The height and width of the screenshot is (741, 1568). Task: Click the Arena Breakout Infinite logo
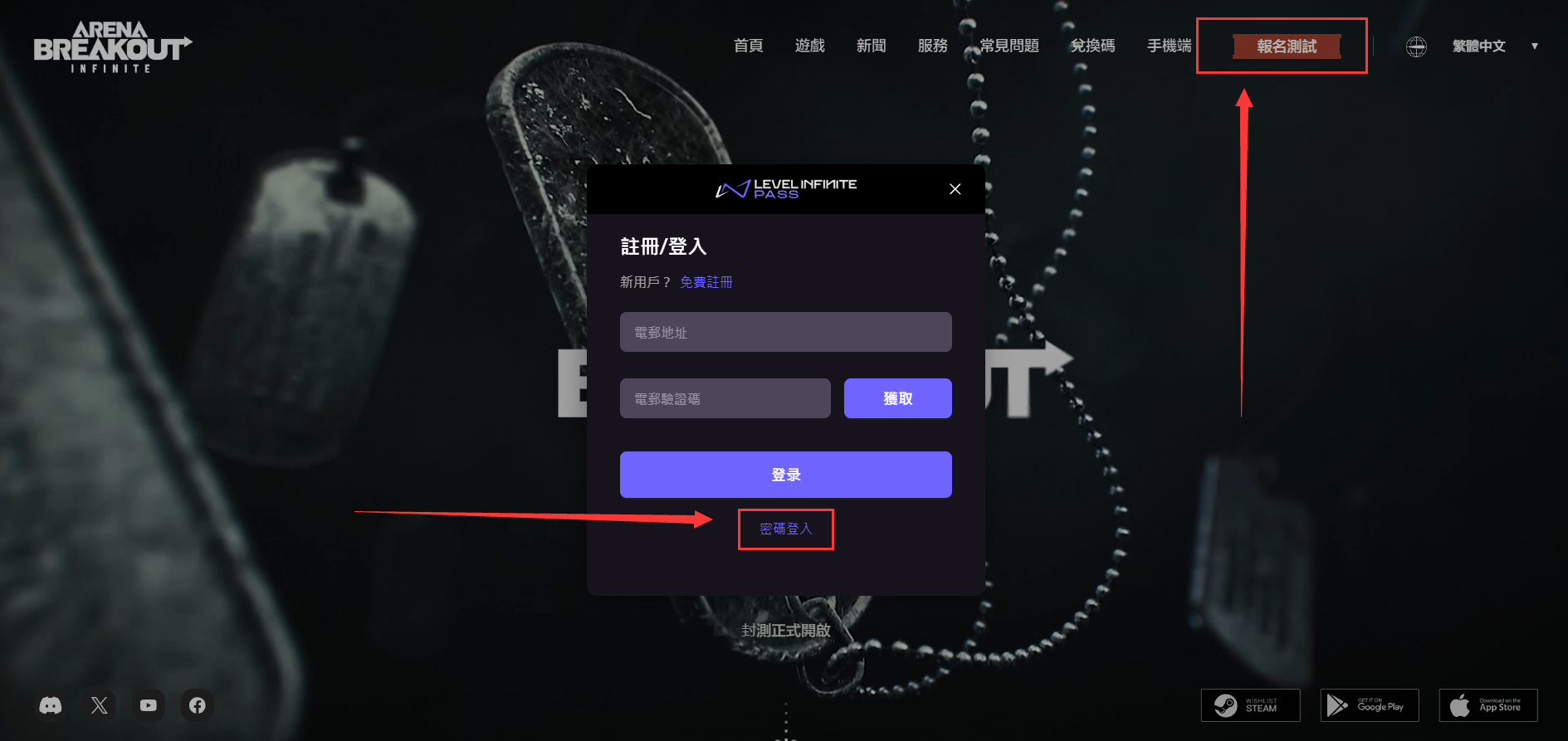pos(112,47)
